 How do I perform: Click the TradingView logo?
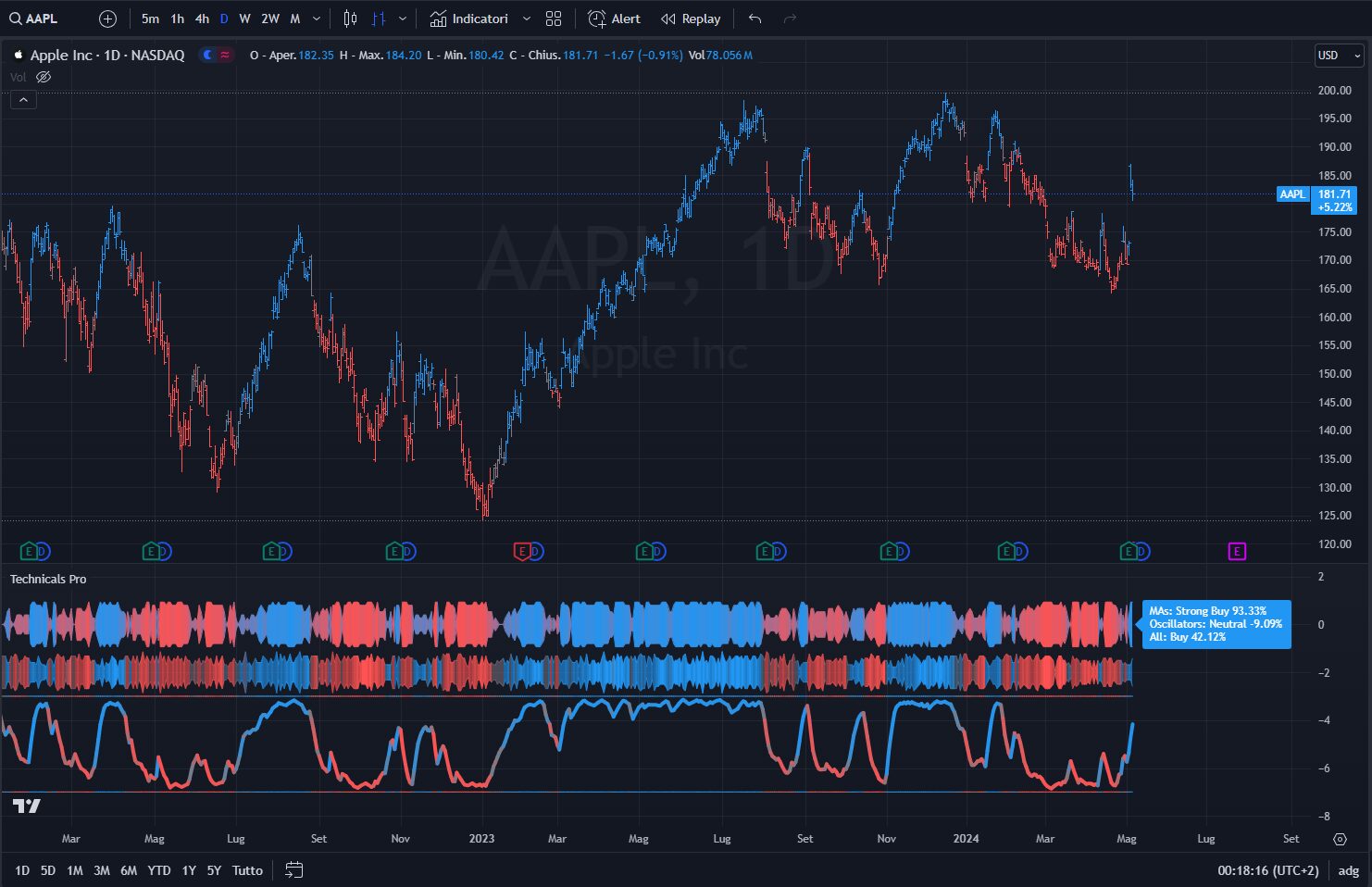click(x=27, y=806)
